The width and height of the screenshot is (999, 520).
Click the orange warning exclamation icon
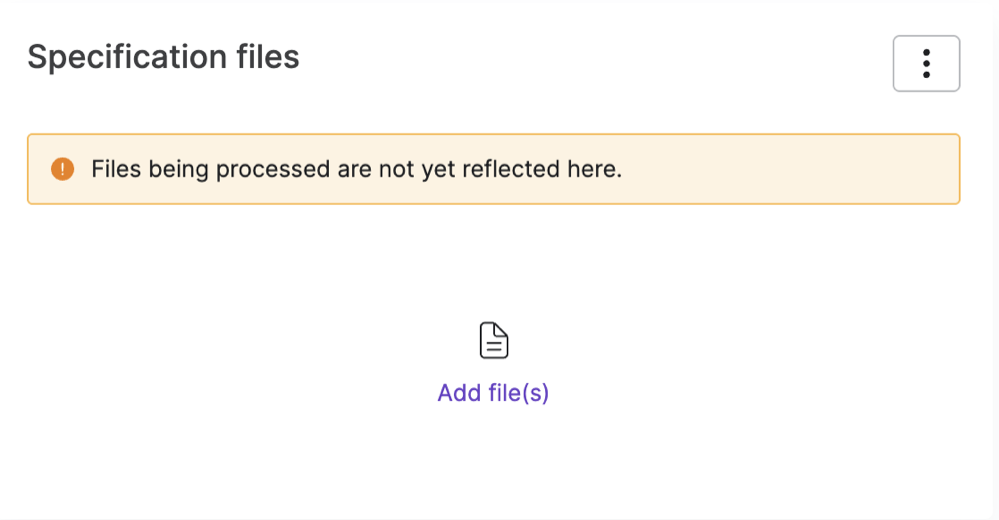click(62, 169)
